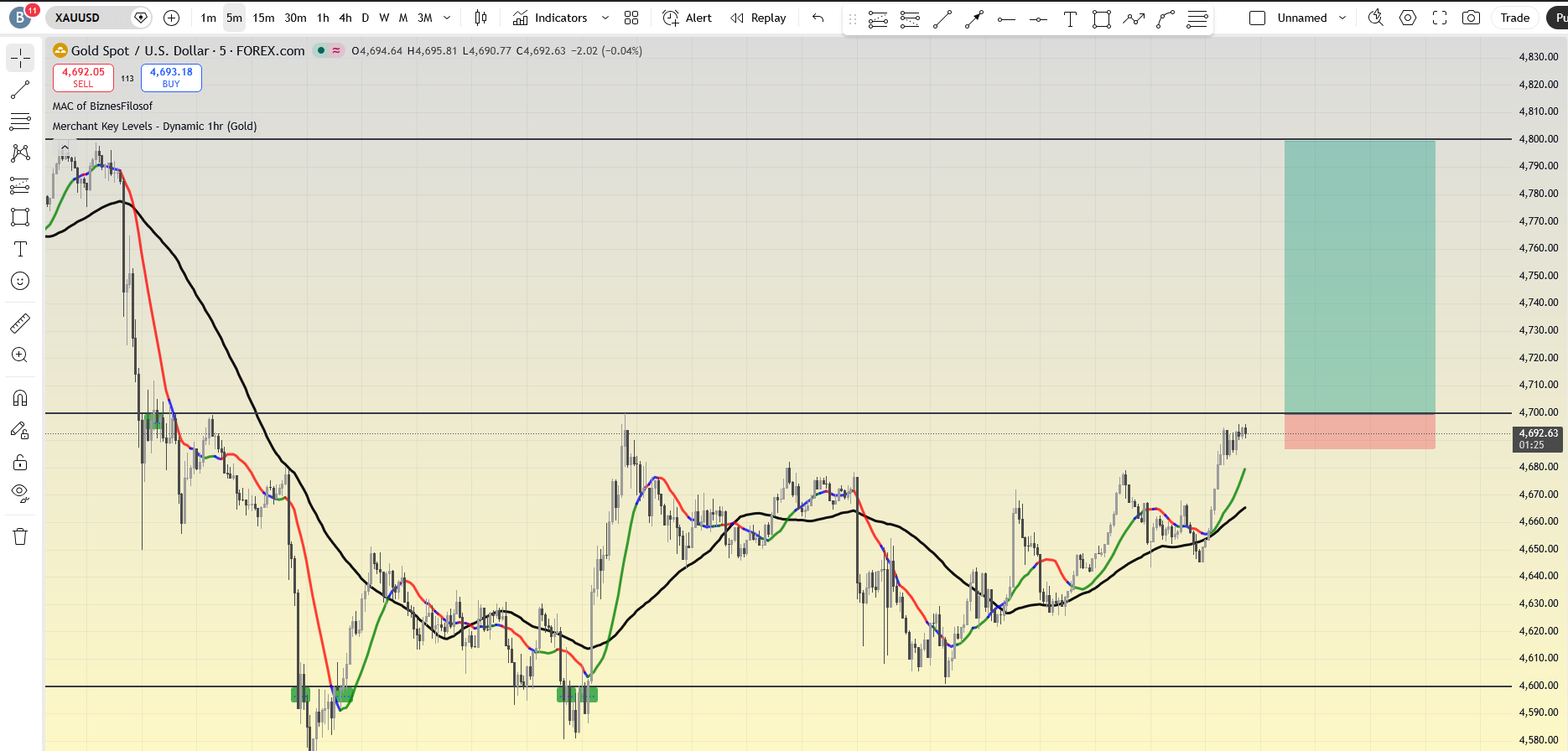Hide all drawings with eye icon
The height and width of the screenshot is (751, 1568).
[x=20, y=493]
